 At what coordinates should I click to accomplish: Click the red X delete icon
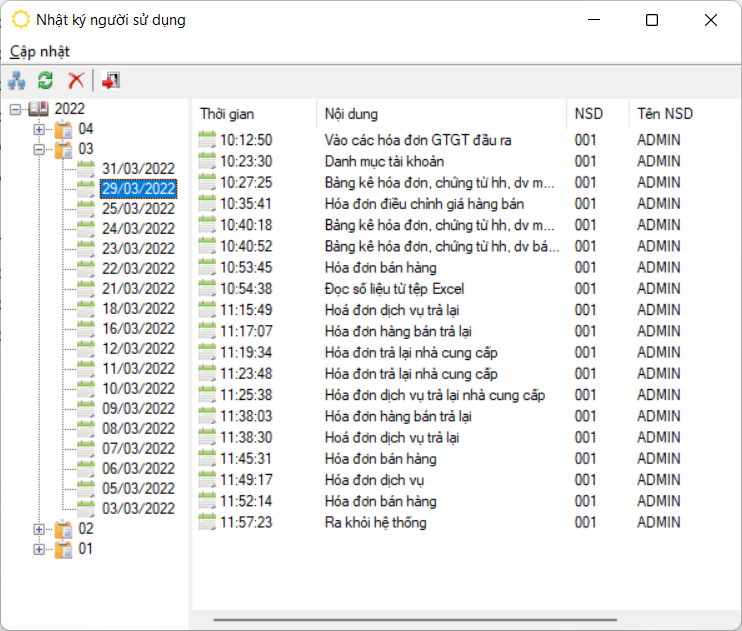coord(75,81)
